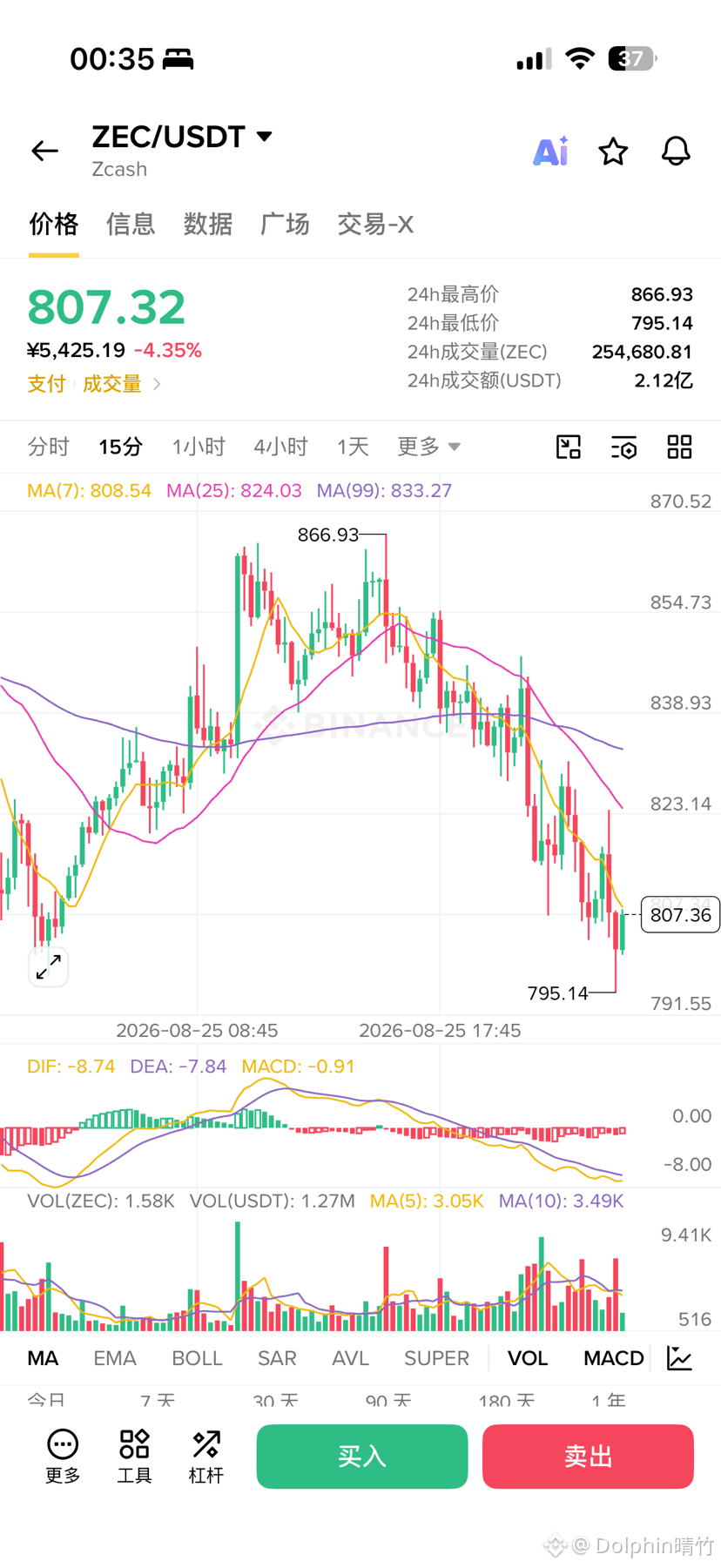Switch to 数据 tab
This screenshot has width=721, height=1568.
[208, 224]
